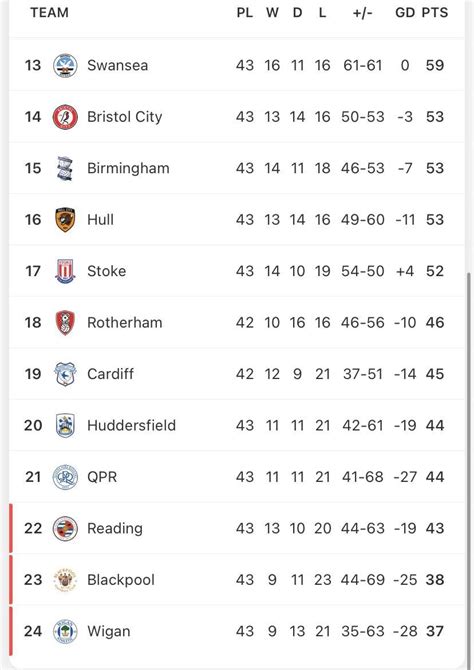Tap the Birmingham club crest
Screen dimensions: 474x670
(65, 168)
